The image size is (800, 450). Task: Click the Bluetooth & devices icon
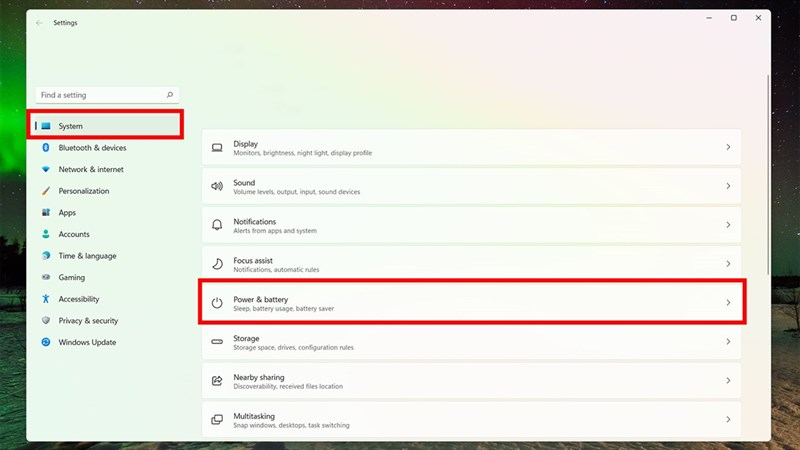(x=46, y=148)
